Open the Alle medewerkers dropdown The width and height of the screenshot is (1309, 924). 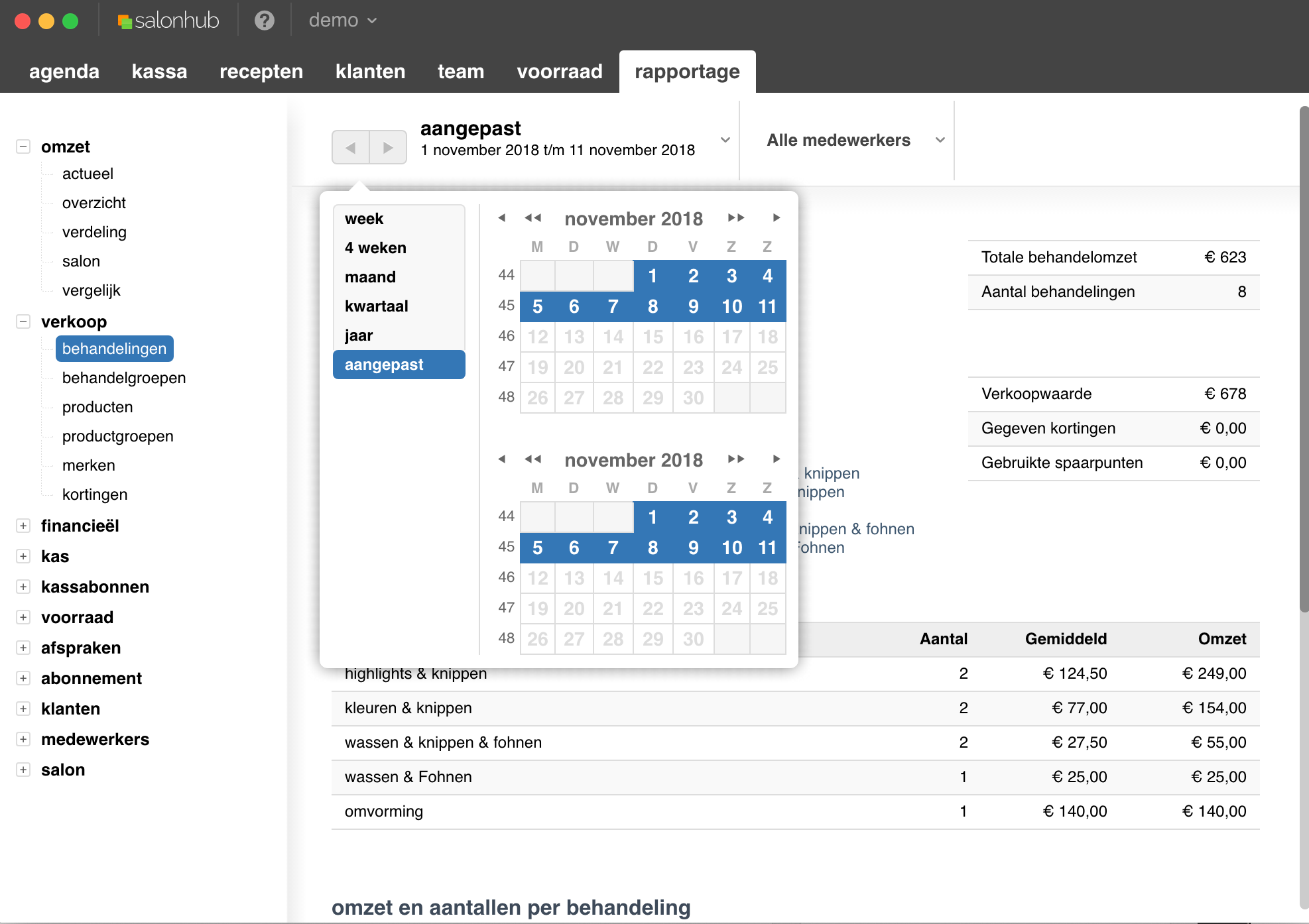(x=855, y=141)
